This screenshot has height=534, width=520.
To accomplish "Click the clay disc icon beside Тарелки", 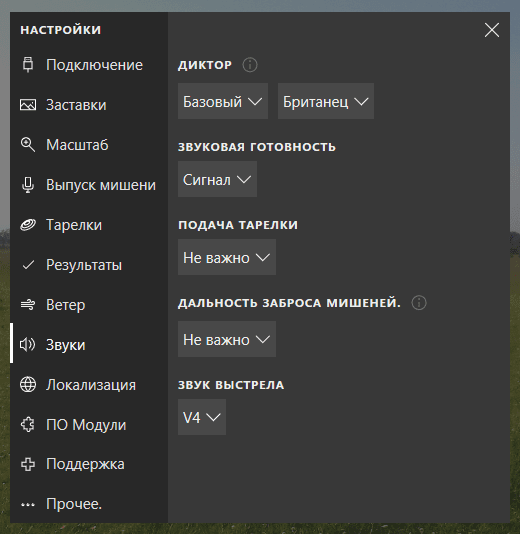I will [x=28, y=225].
